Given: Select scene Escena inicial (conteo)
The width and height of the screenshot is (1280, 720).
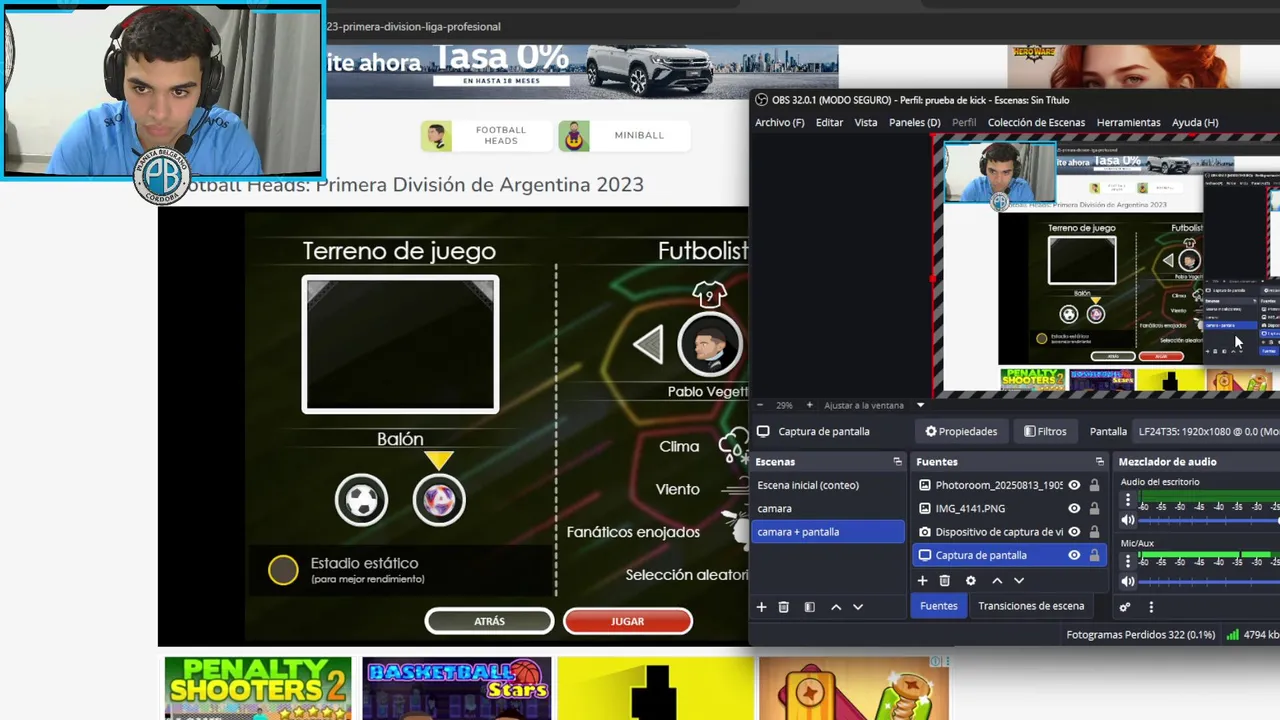Looking at the screenshot, I should pyautogui.click(x=827, y=485).
